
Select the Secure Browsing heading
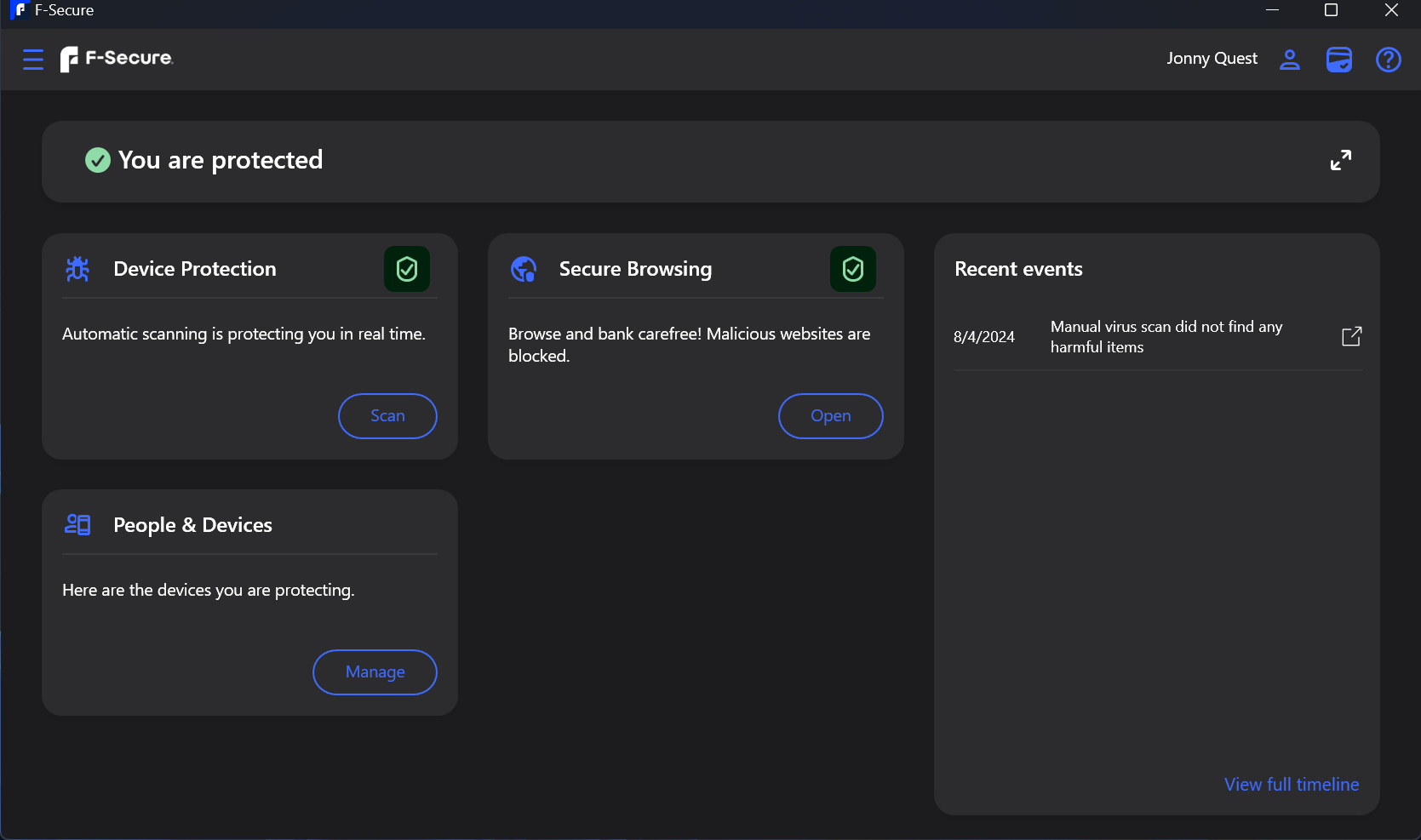coord(635,270)
